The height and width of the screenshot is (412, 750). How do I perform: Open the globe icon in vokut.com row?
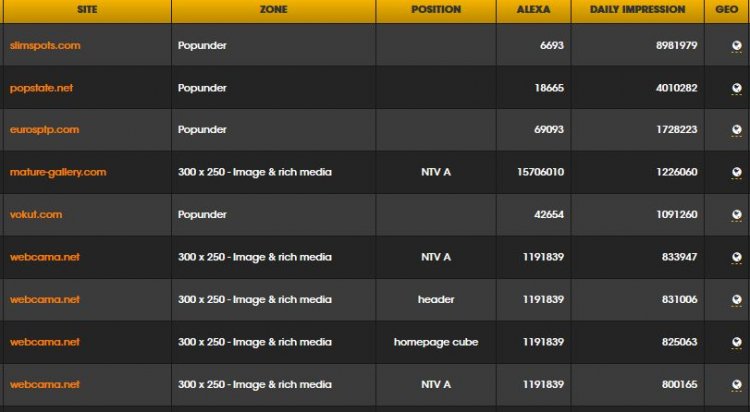coord(737,214)
